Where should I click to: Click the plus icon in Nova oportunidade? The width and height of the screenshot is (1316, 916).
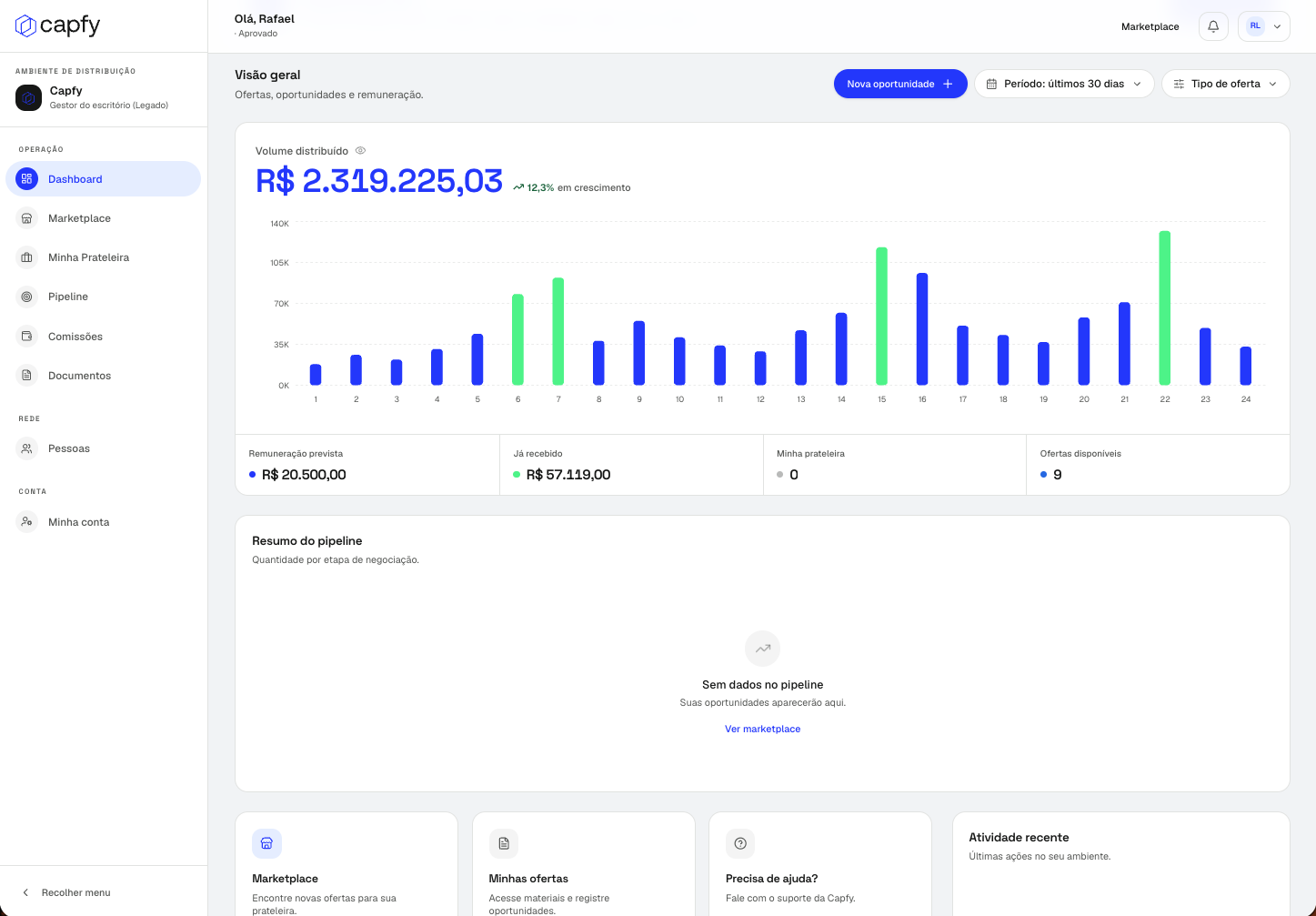948,84
